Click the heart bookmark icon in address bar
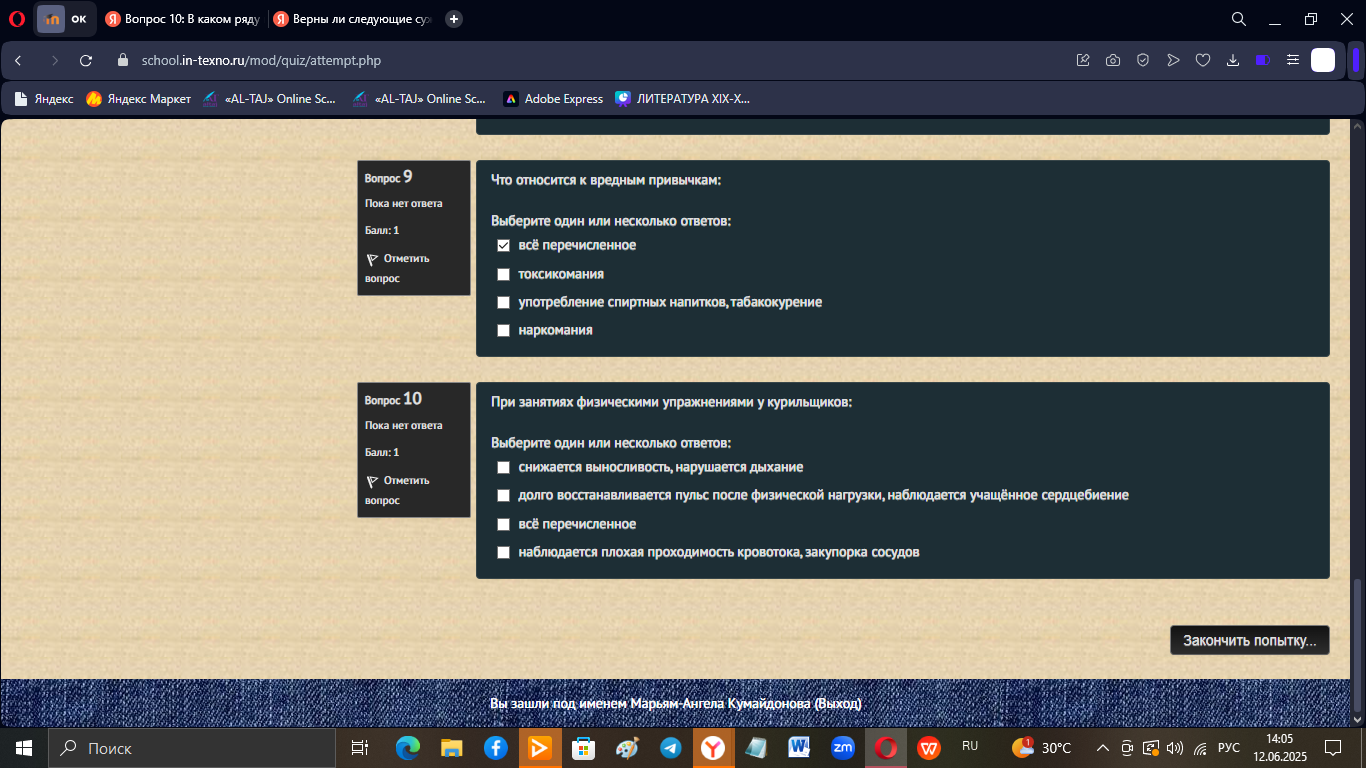Viewport: 1366px width, 768px height. point(1203,60)
